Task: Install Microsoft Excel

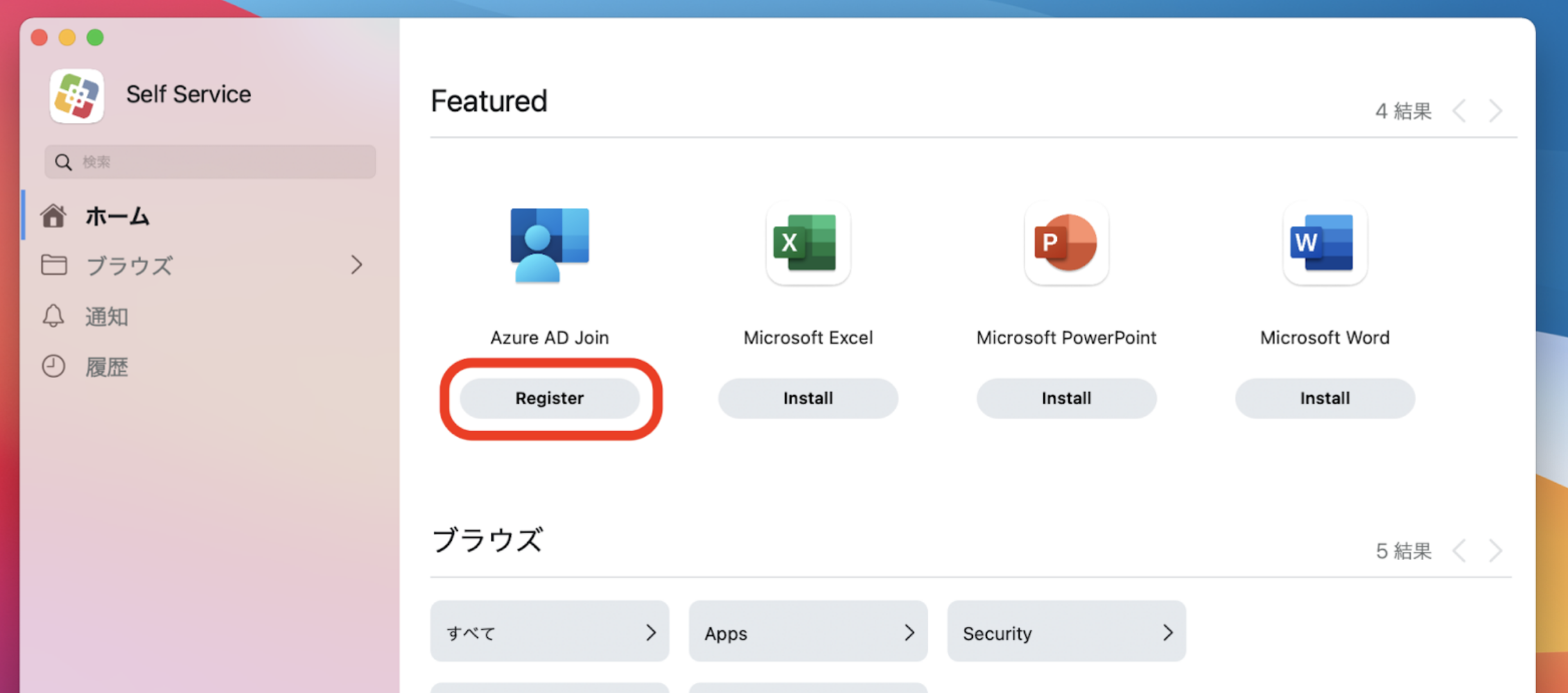Action: coord(808,398)
